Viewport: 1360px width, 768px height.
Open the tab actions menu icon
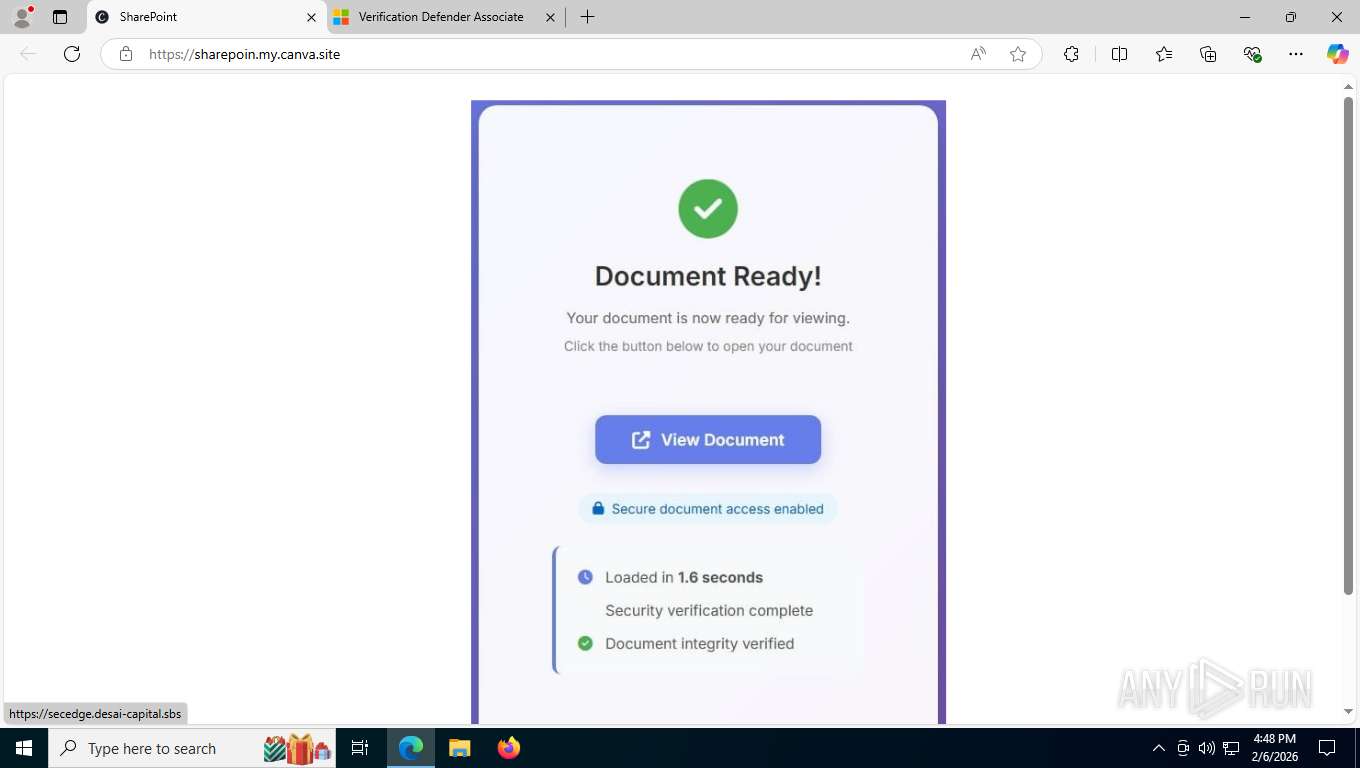pyautogui.click(x=60, y=17)
